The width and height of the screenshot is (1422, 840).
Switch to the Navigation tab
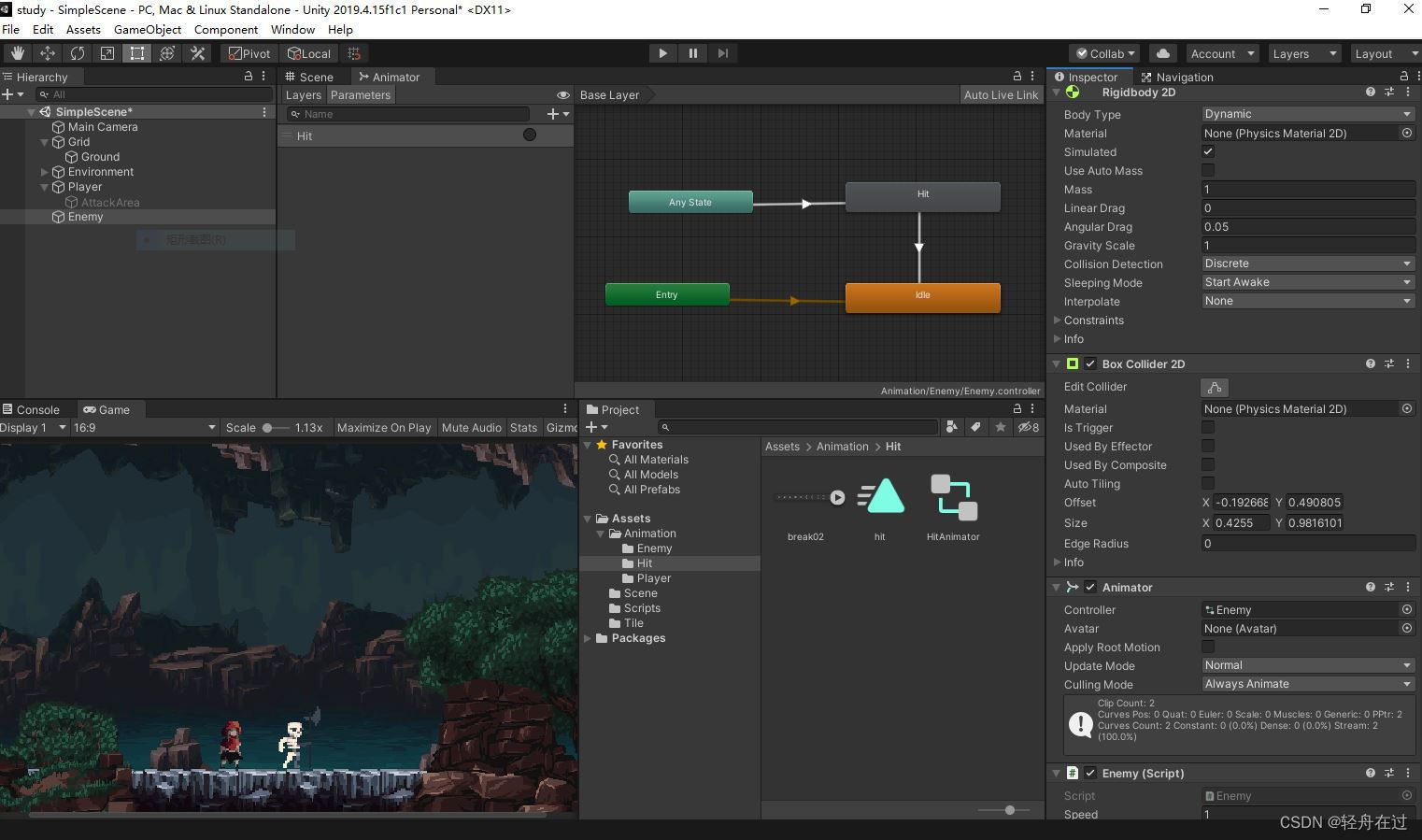pos(1178,77)
